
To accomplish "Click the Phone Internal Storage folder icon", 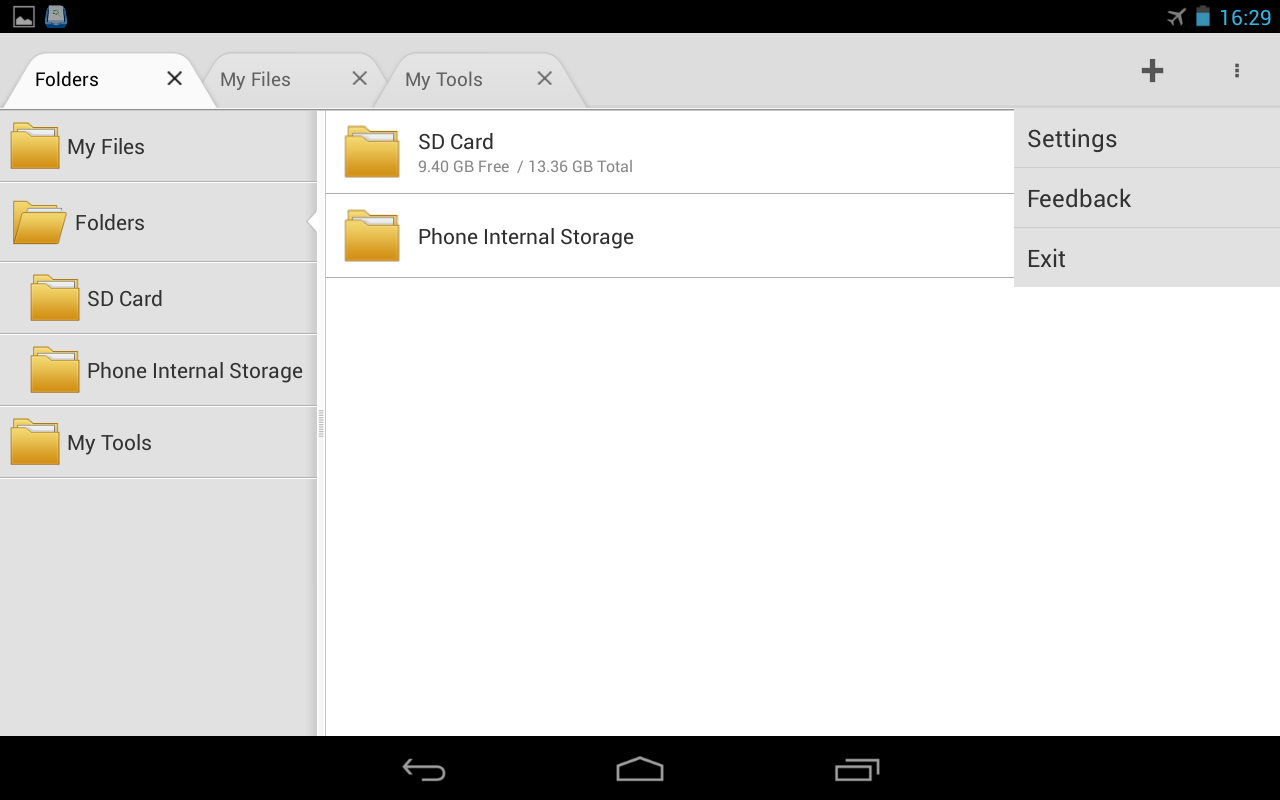I will pos(53,369).
